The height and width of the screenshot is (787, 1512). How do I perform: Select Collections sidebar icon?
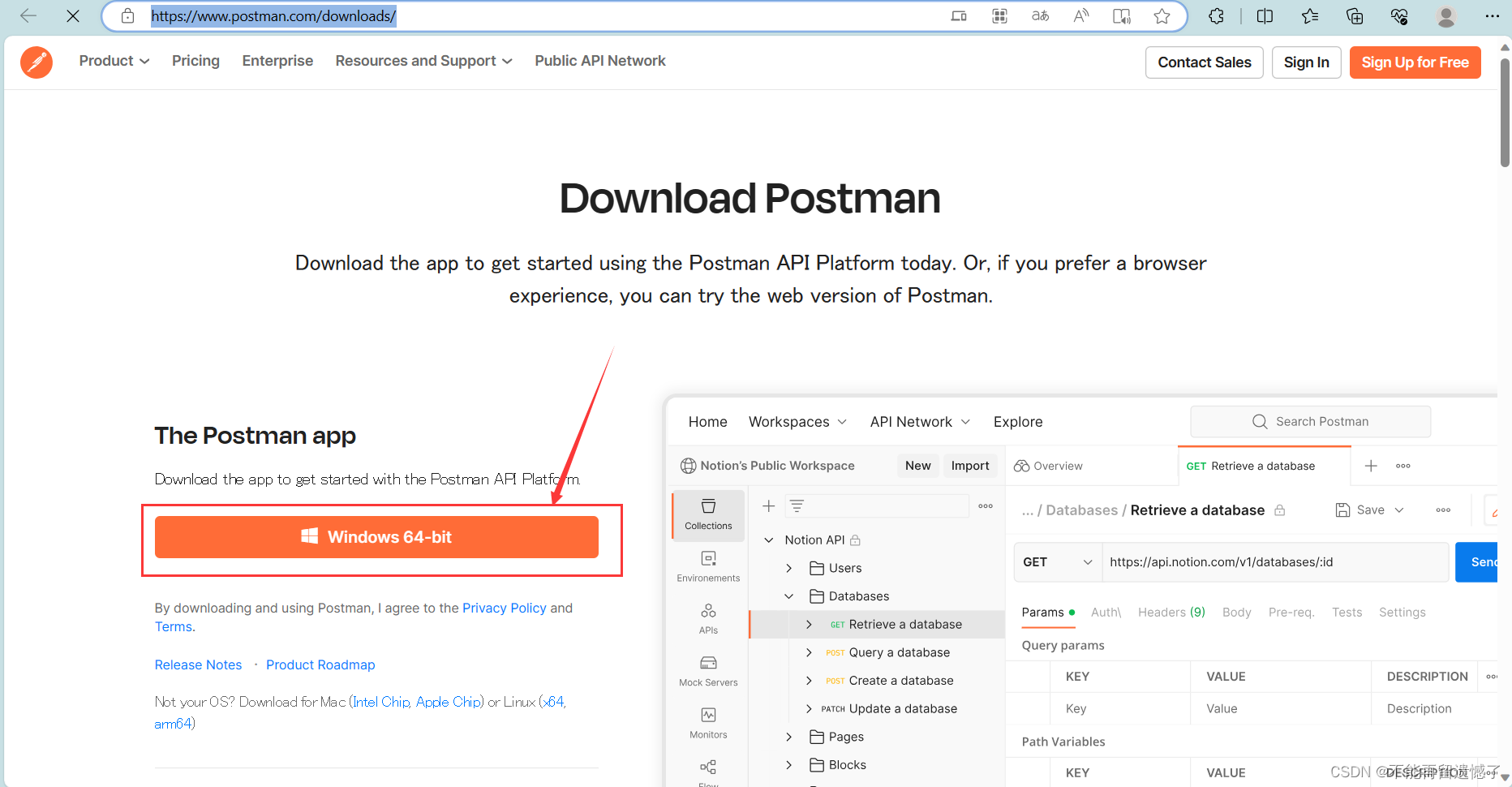(708, 514)
